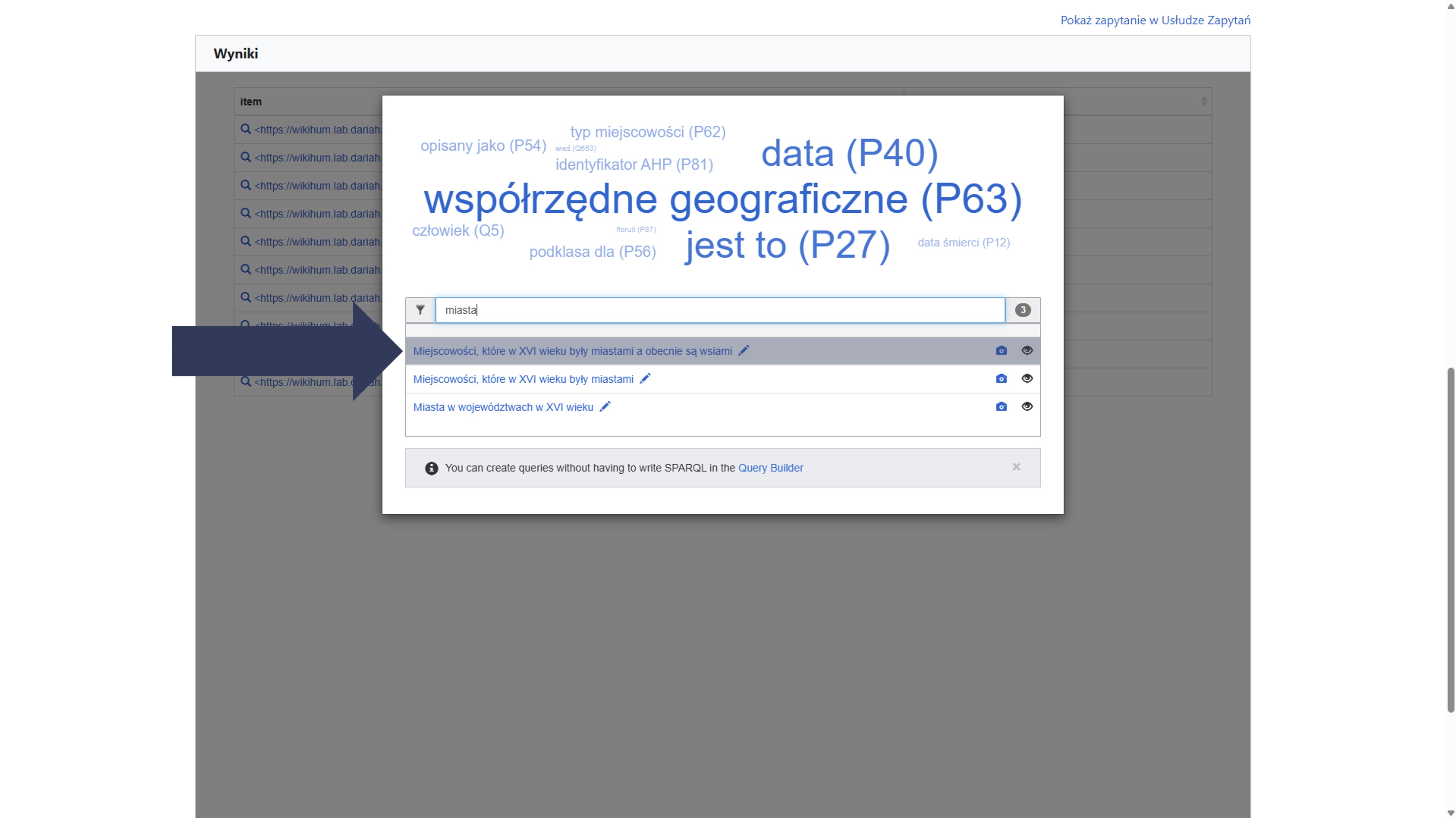Click sort arrows on results table header
The image size is (1456, 818).
(x=1204, y=101)
